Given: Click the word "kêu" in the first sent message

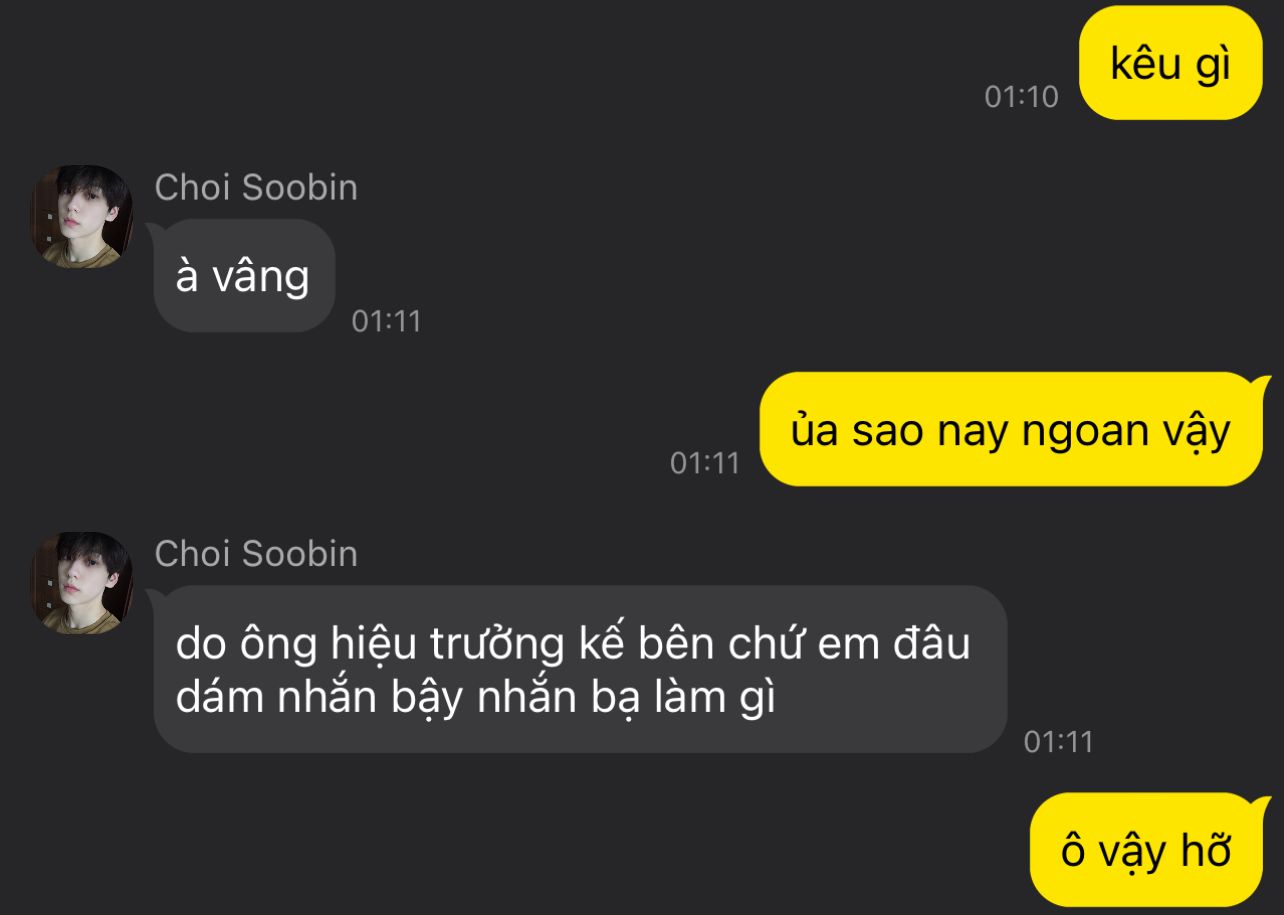Looking at the screenshot, I should pyautogui.click(x=1141, y=64).
